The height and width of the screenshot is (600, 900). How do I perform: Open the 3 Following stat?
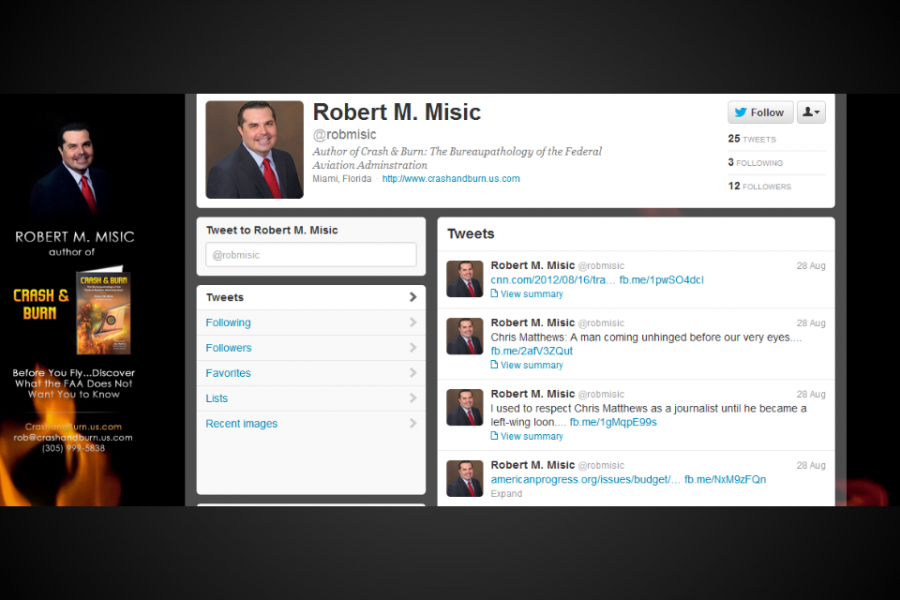pyautogui.click(x=755, y=162)
